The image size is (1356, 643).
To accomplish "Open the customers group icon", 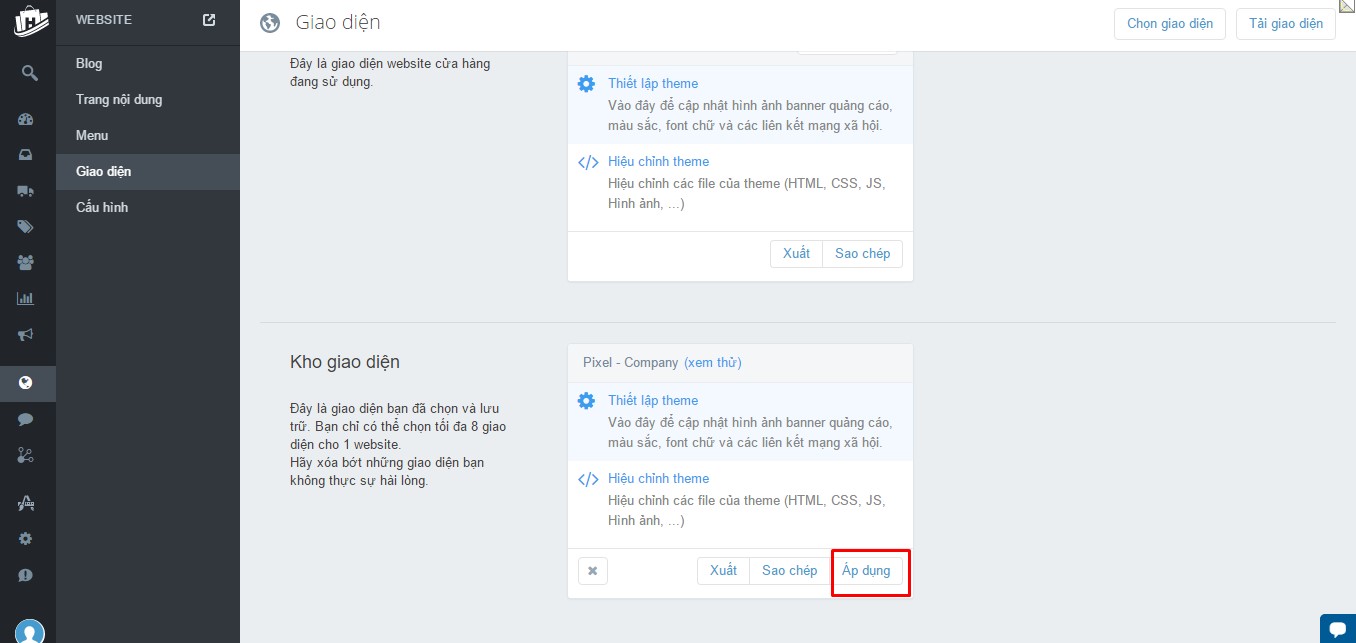I will pos(26,263).
